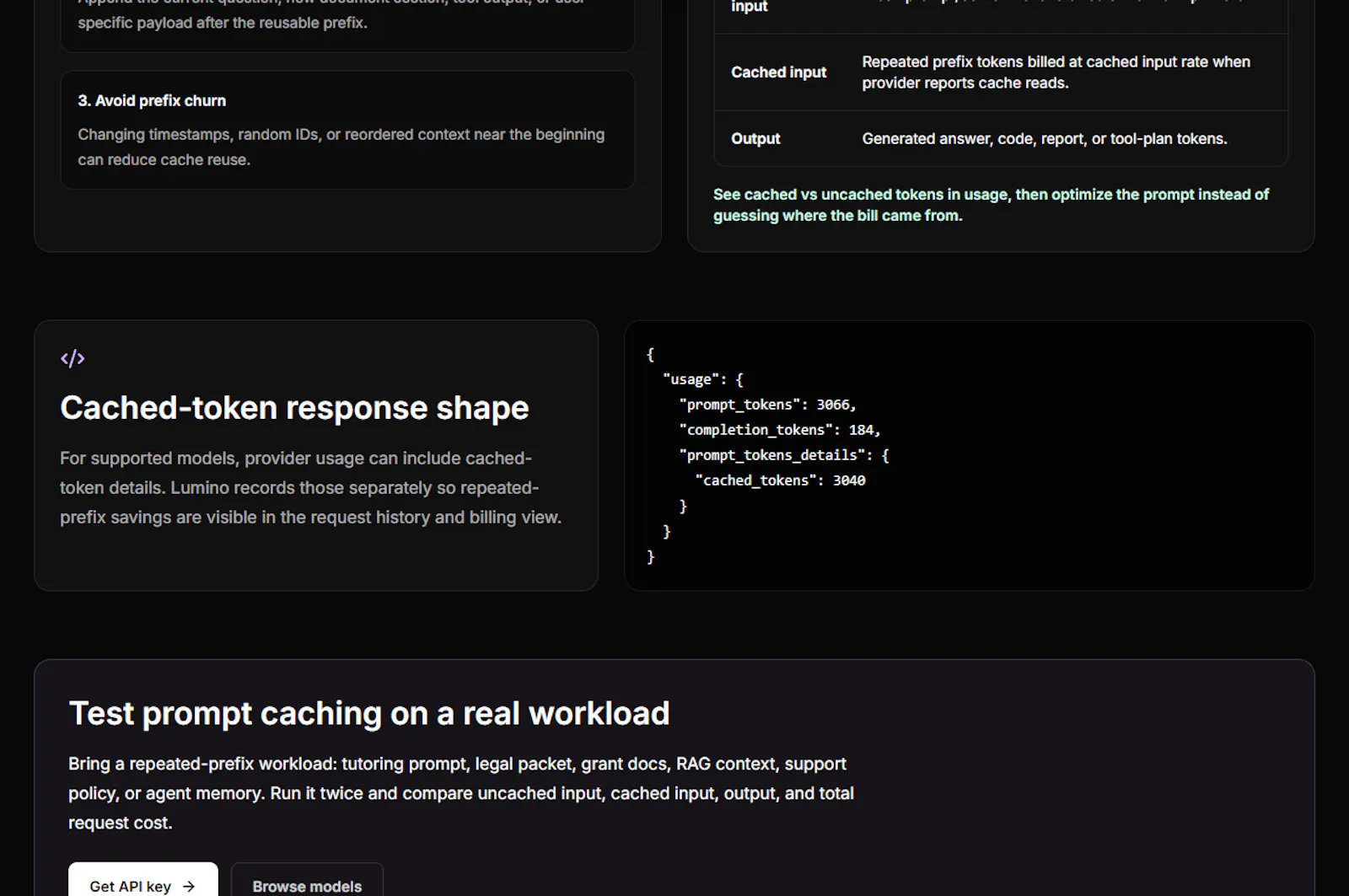Click the purple code brackets icon
Viewport: 1349px width, 896px height.
click(73, 358)
